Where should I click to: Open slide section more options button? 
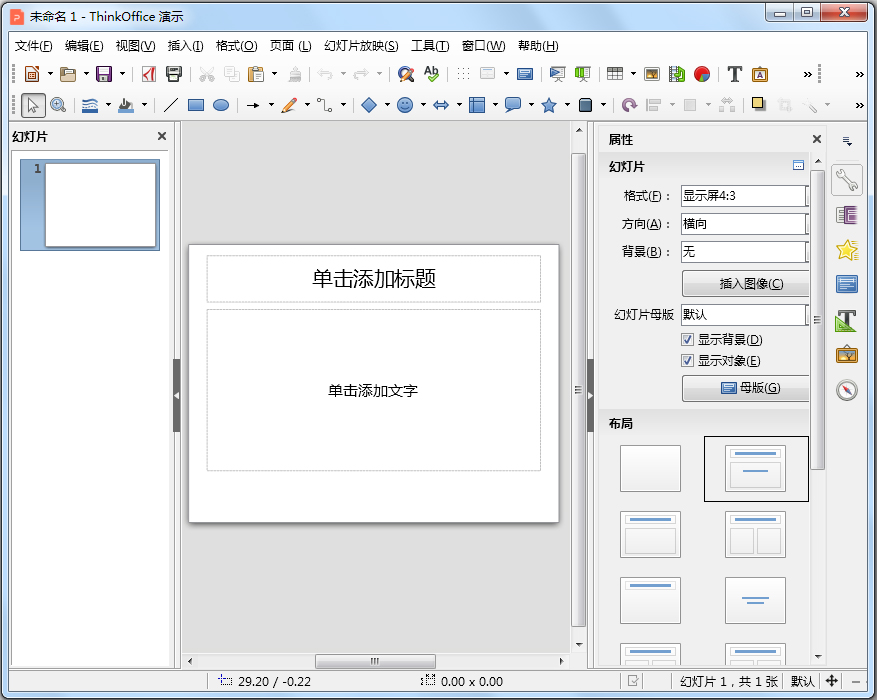pos(798,165)
